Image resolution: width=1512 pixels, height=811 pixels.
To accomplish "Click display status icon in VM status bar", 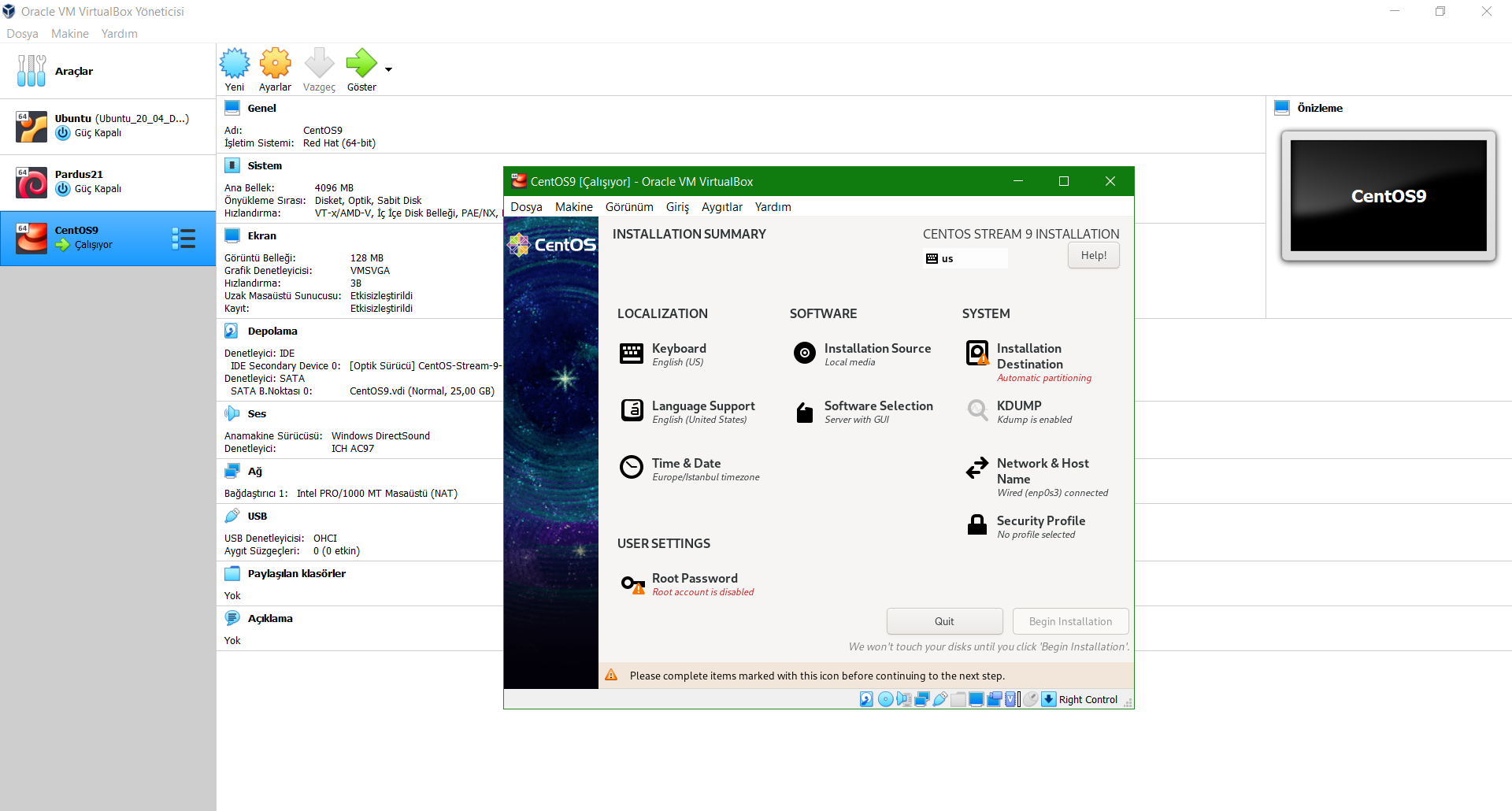I will pos(976,699).
